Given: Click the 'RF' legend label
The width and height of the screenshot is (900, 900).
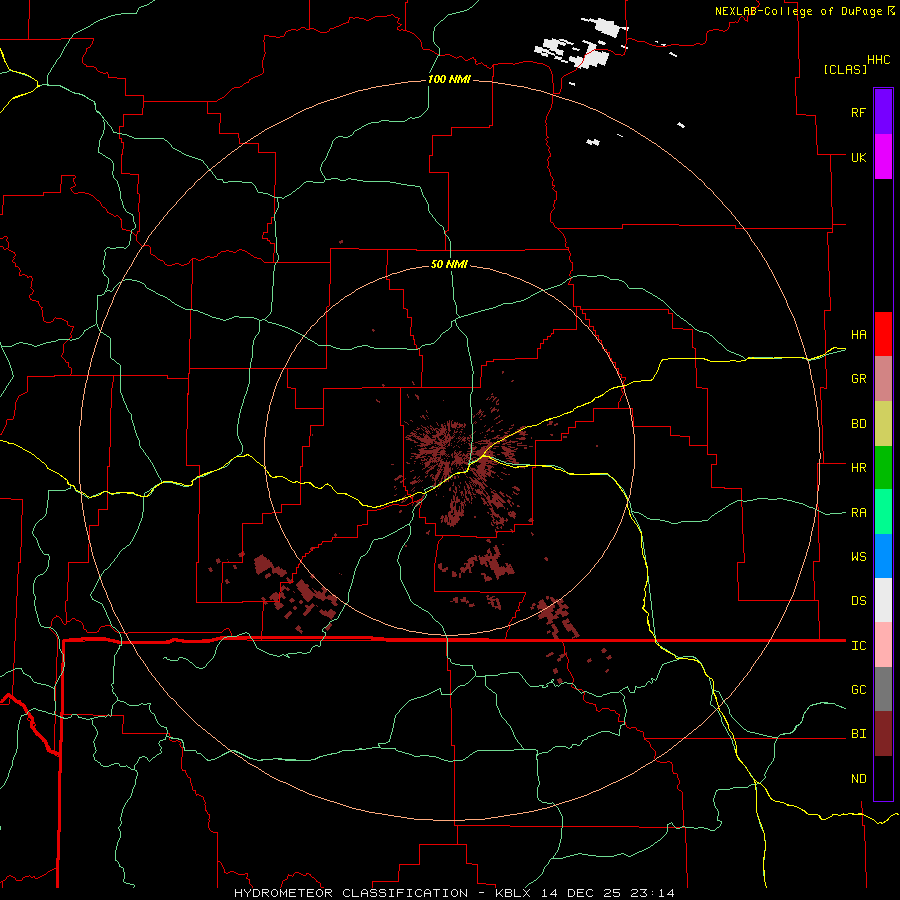Looking at the screenshot, I should (858, 112).
